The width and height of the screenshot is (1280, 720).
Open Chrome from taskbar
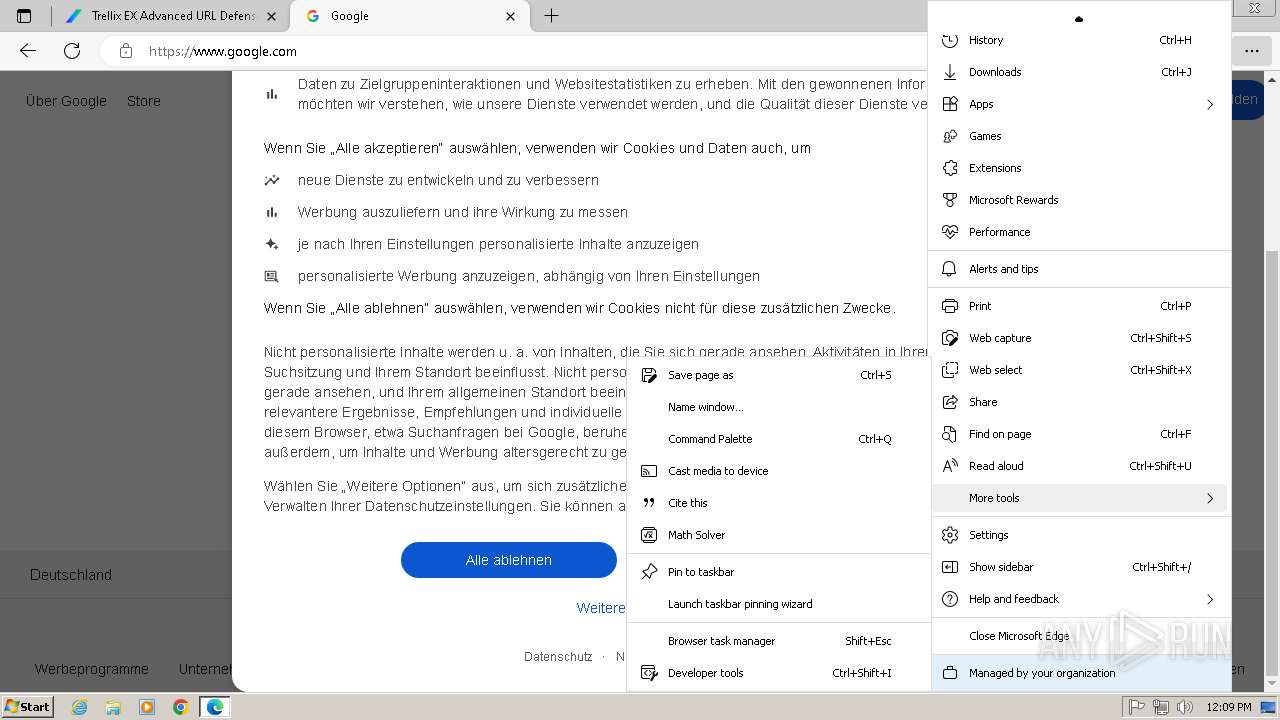point(181,707)
